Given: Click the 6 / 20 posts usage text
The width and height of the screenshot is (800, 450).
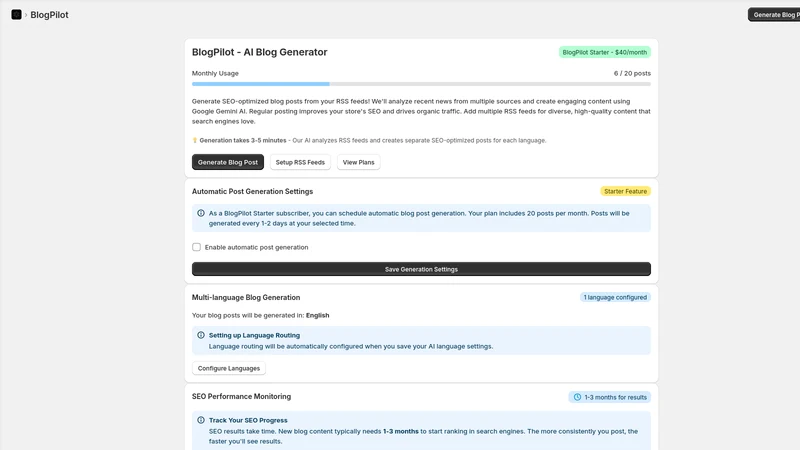Looking at the screenshot, I should click(x=632, y=73).
